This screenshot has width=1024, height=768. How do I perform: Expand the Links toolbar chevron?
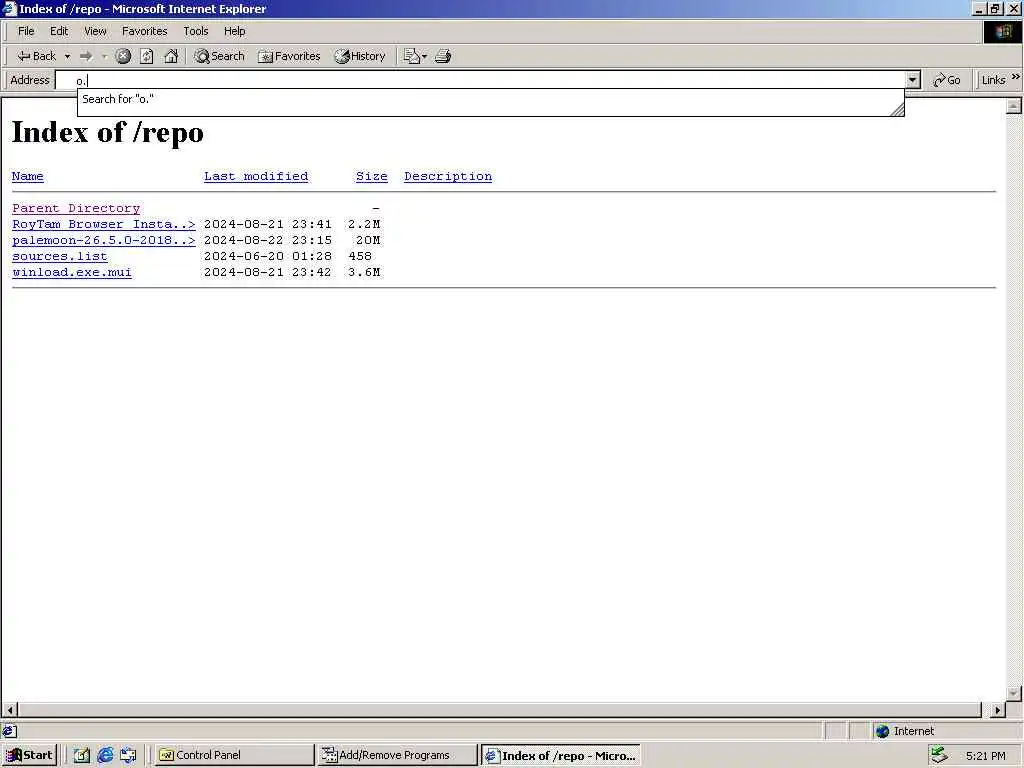1016,78
